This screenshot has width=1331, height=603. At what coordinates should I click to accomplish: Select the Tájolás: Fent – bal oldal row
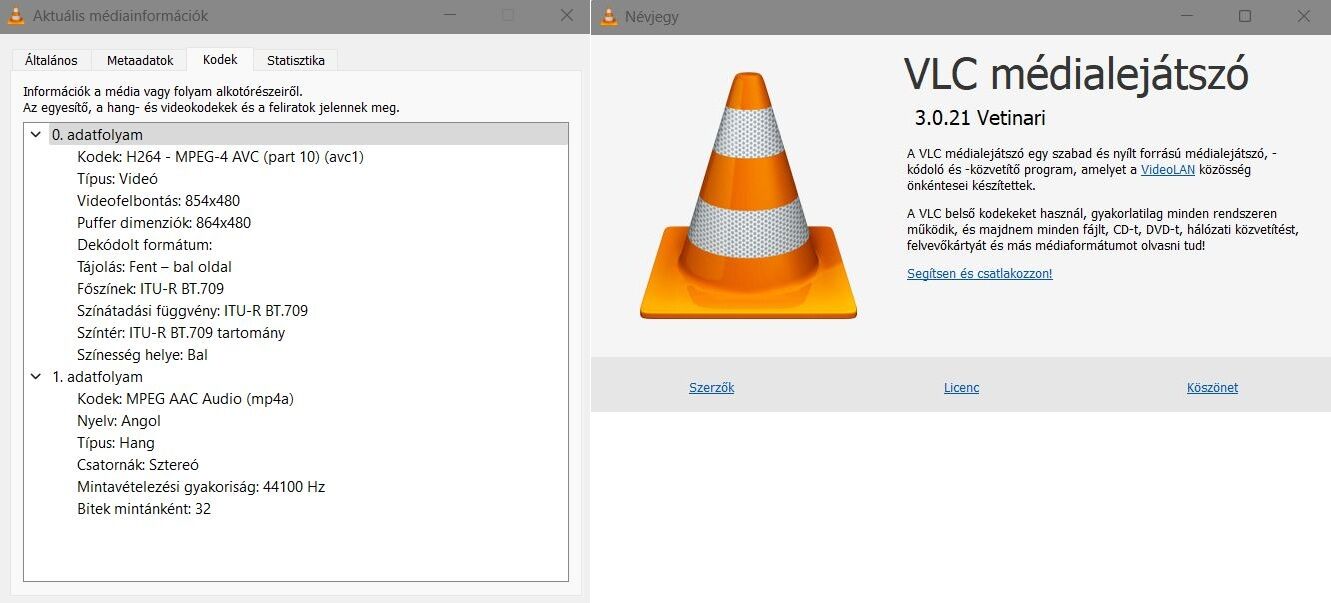pos(296,266)
